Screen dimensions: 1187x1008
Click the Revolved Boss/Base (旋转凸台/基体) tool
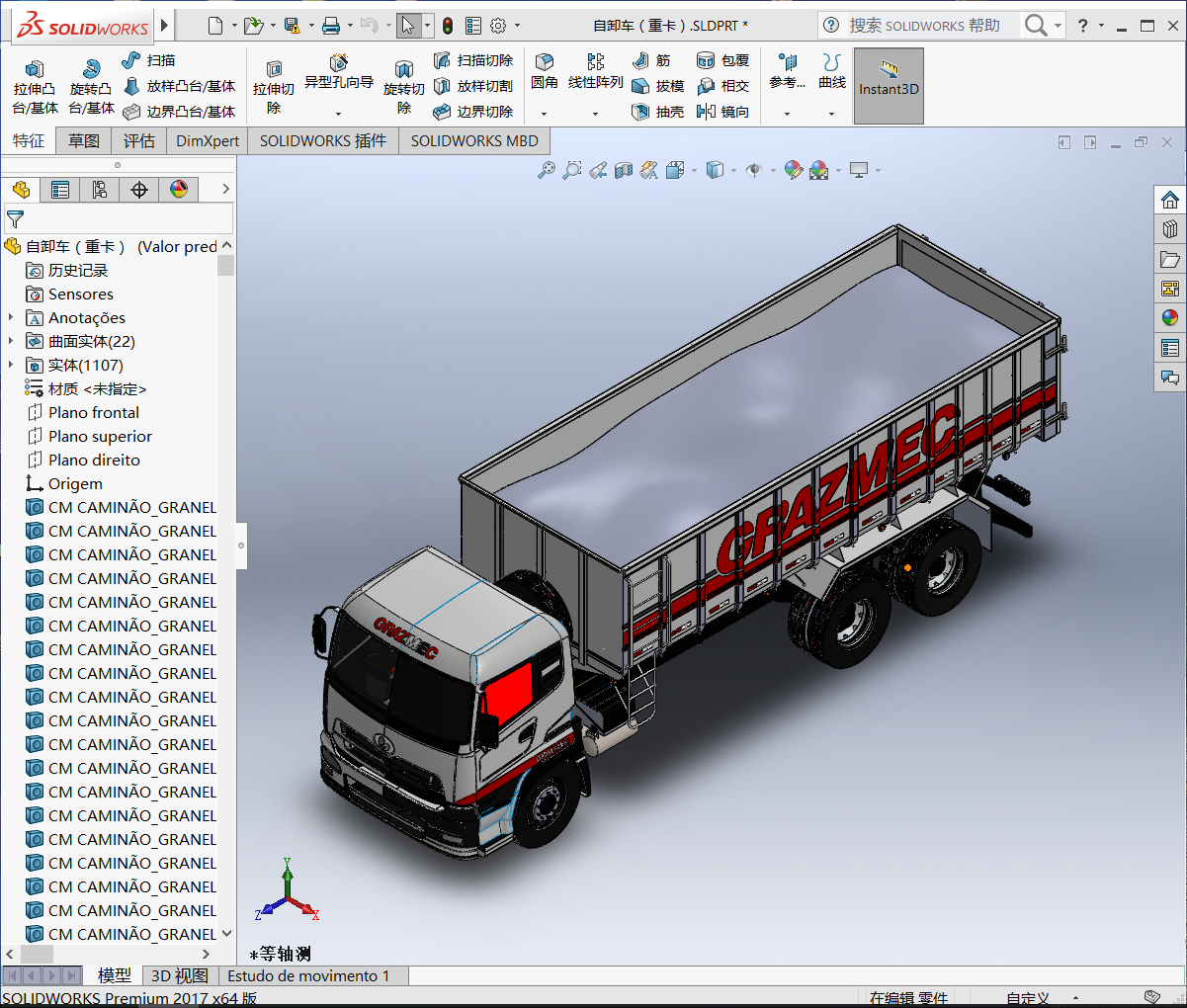[x=91, y=87]
